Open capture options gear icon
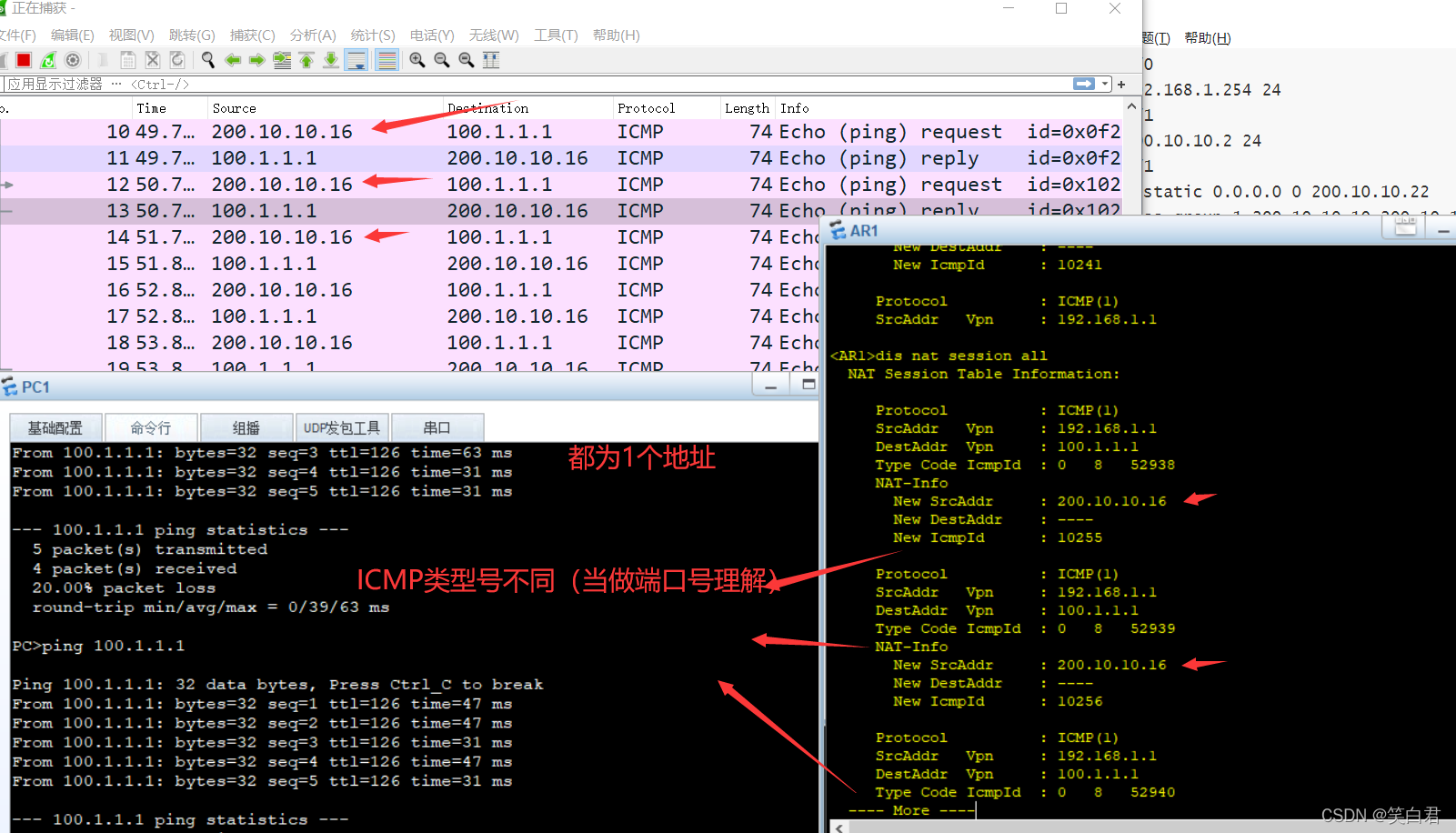Image resolution: width=1456 pixels, height=833 pixels. pyautogui.click(x=73, y=60)
